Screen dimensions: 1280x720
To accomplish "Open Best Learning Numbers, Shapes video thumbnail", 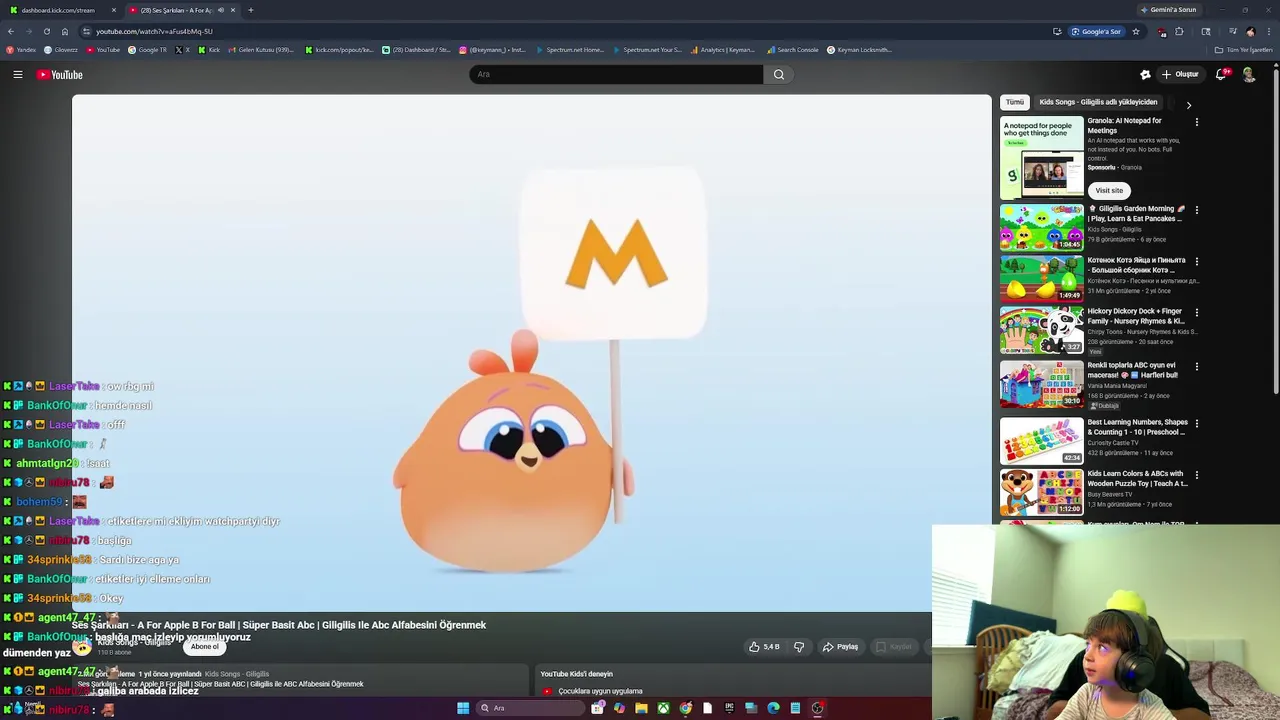I will [1042, 441].
